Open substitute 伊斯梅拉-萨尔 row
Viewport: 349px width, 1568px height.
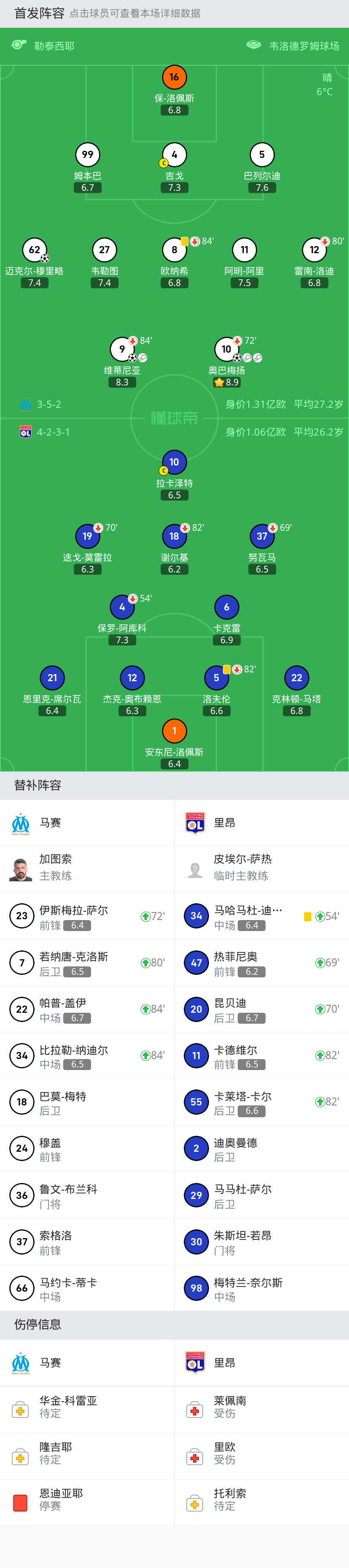(x=87, y=916)
